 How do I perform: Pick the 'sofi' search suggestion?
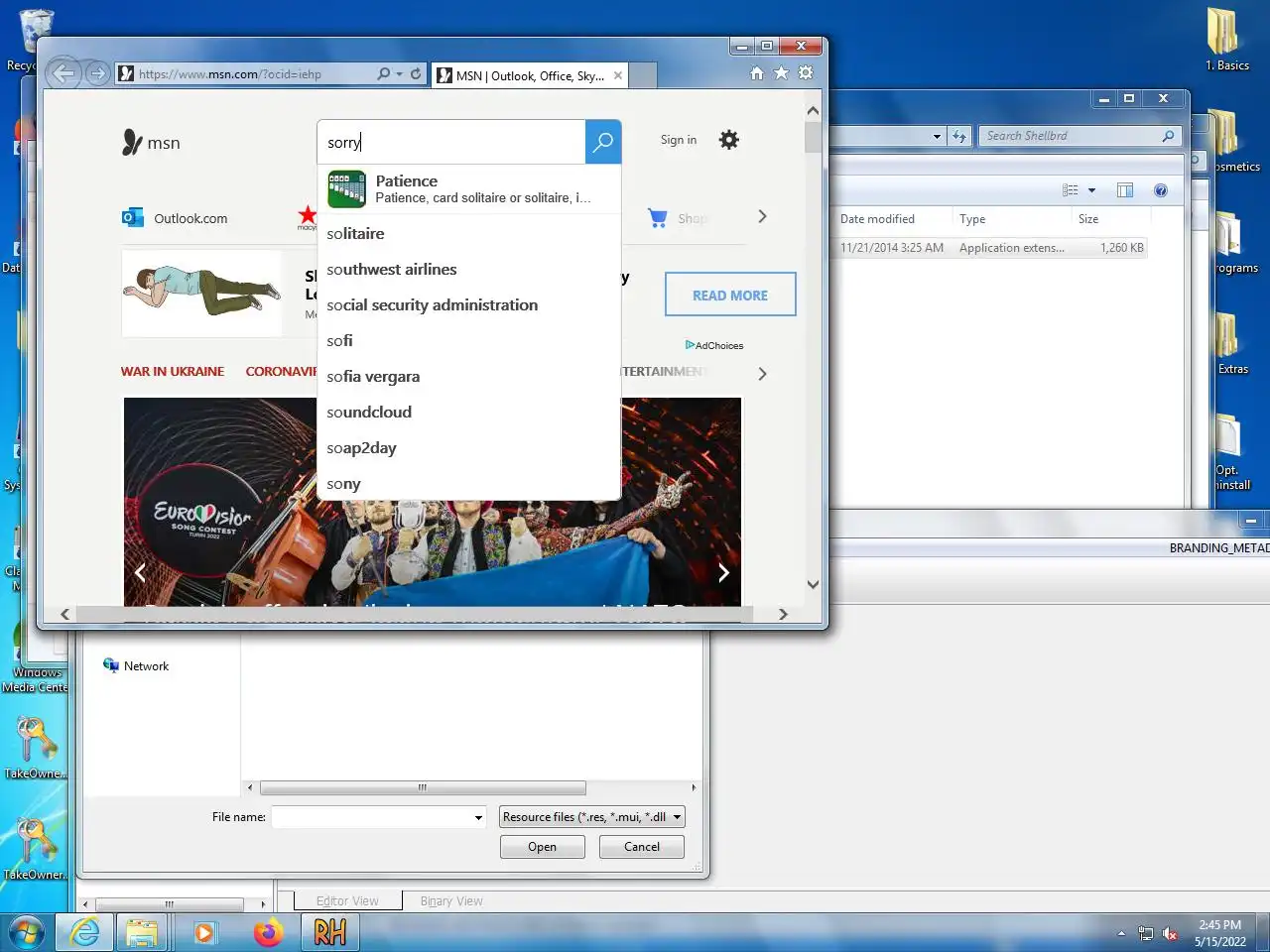pyautogui.click(x=468, y=341)
